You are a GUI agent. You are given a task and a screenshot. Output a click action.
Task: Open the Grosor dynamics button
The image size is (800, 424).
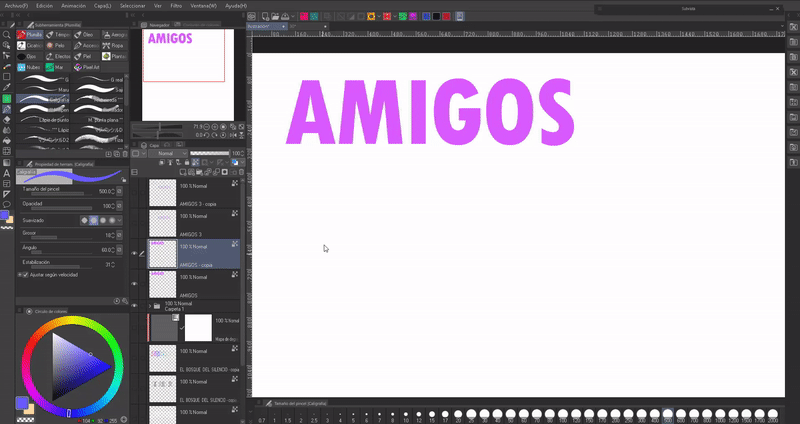tap(119, 235)
